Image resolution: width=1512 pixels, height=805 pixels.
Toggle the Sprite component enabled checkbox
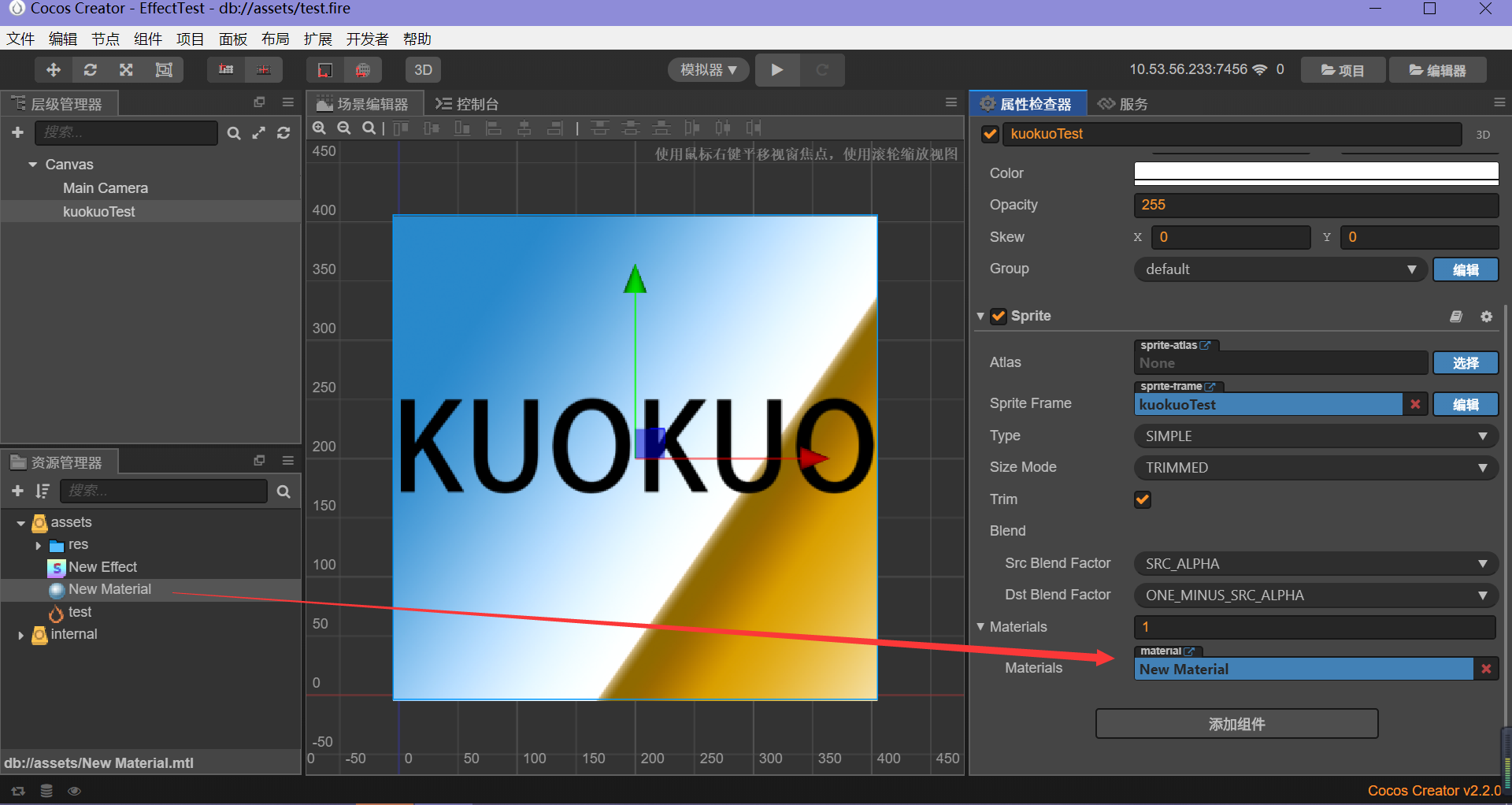(999, 316)
